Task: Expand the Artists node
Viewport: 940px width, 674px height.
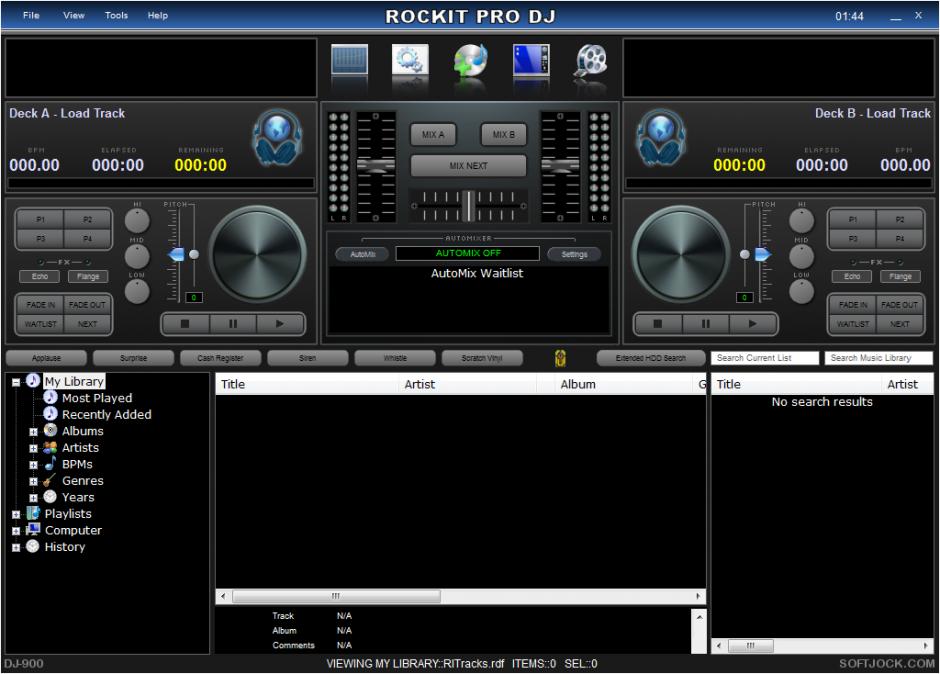Action: (x=34, y=448)
